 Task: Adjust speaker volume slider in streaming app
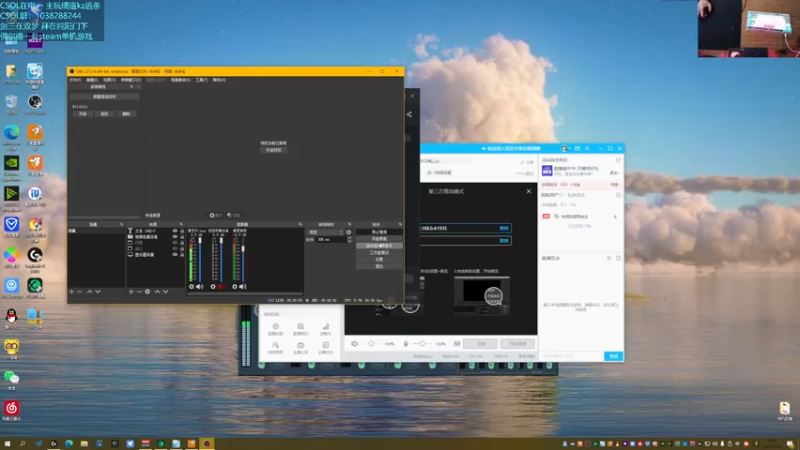(373, 344)
